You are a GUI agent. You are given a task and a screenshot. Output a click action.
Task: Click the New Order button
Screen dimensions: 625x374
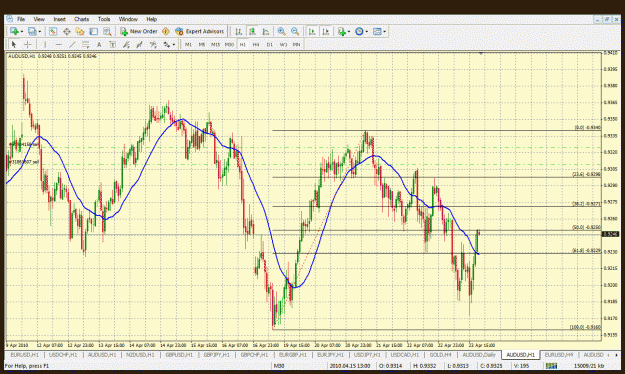(x=139, y=31)
